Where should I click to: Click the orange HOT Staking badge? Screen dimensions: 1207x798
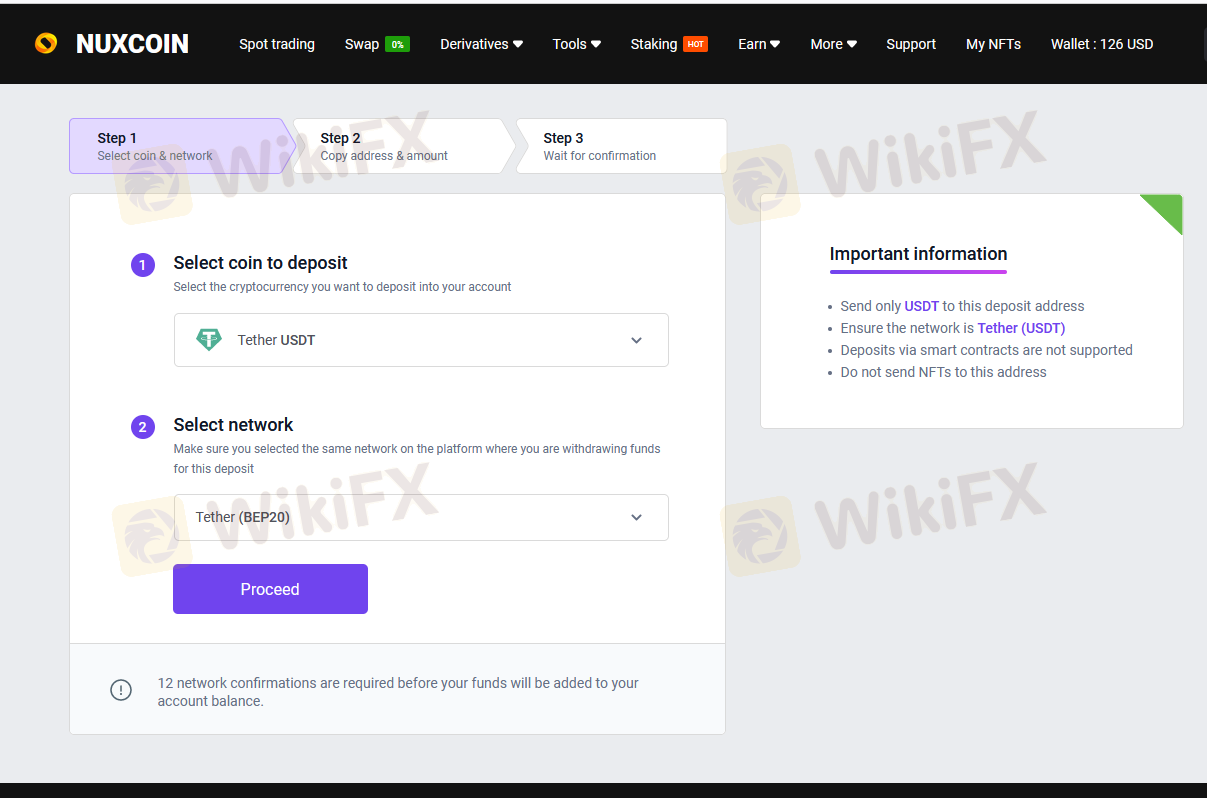(x=696, y=44)
